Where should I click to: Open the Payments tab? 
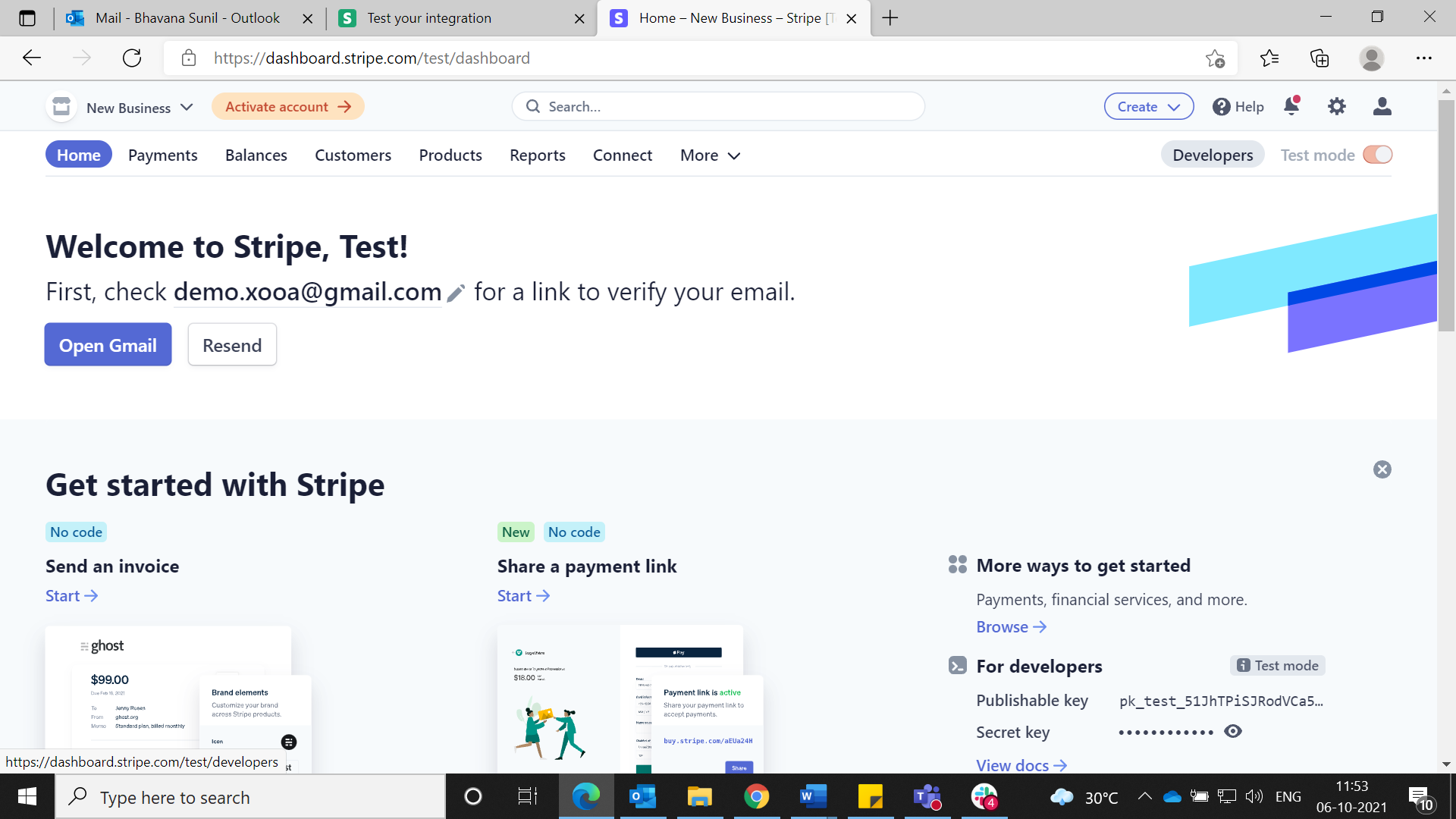163,155
